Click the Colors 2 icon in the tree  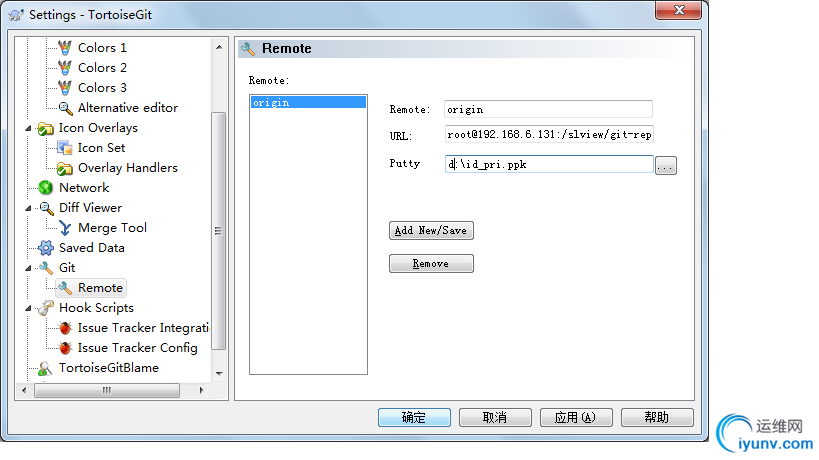[x=65, y=68]
